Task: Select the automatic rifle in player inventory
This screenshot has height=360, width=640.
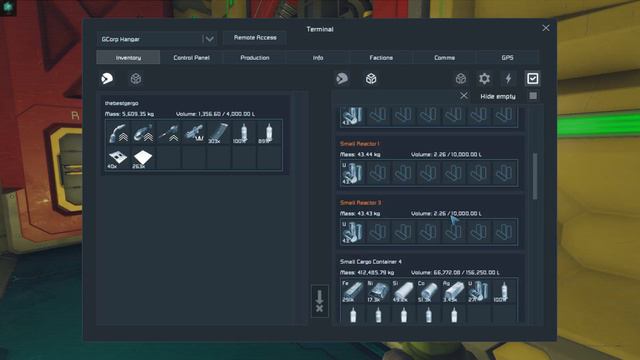Action: pyautogui.click(x=194, y=133)
